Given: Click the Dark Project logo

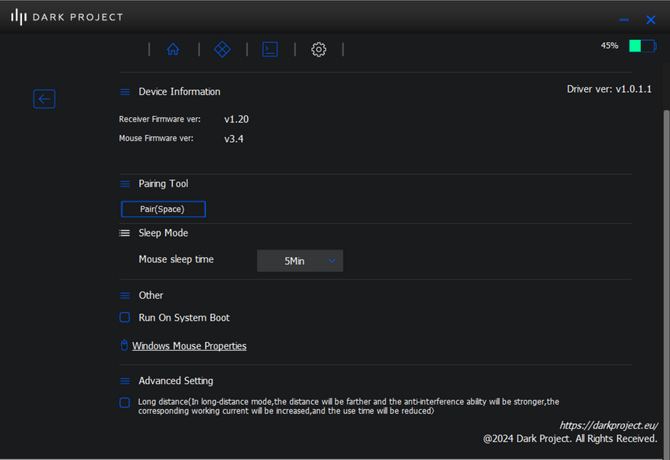Looking at the screenshot, I should [x=67, y=17].
